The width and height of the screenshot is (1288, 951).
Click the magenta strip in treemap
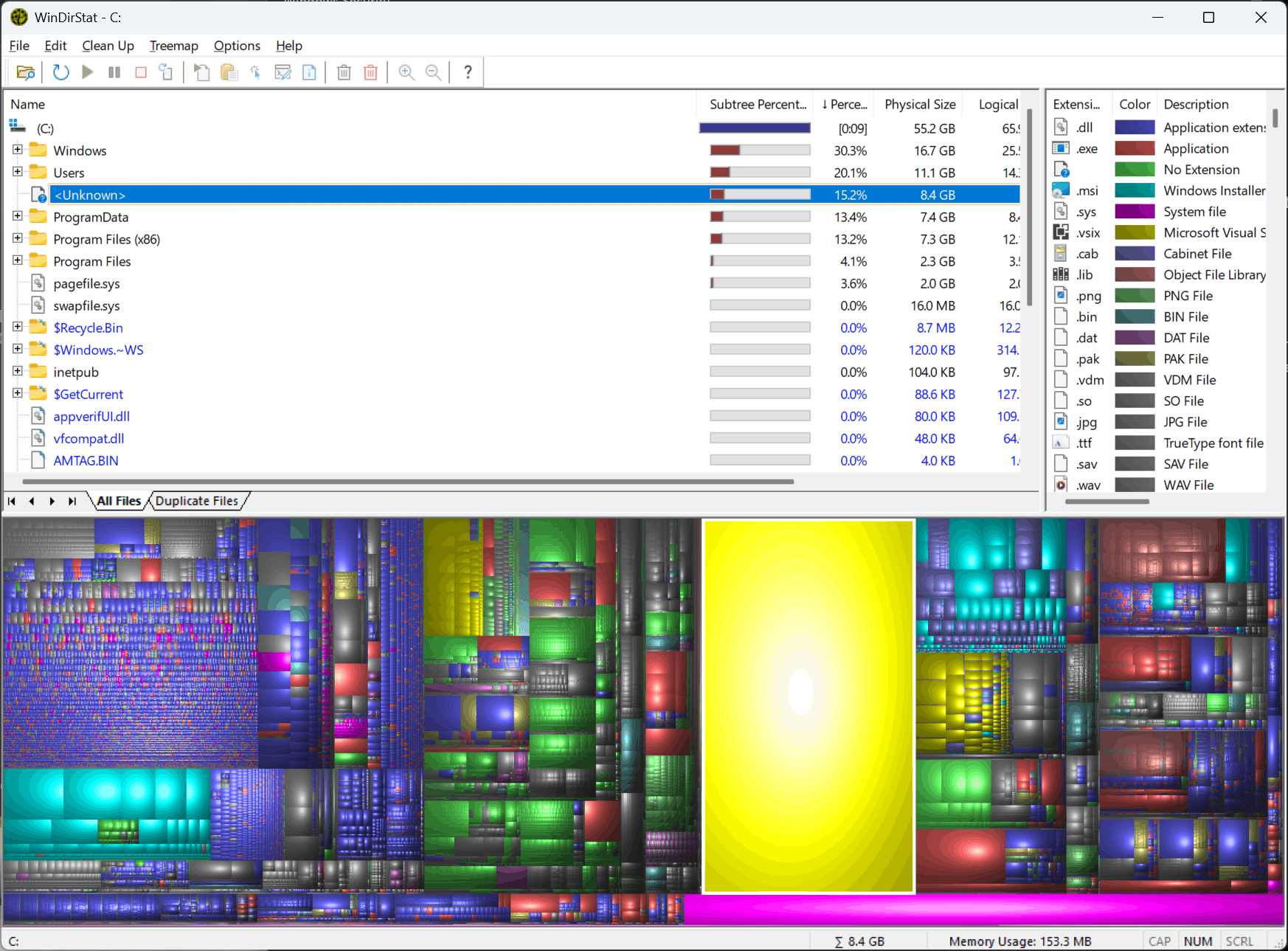tap(983, 909)
